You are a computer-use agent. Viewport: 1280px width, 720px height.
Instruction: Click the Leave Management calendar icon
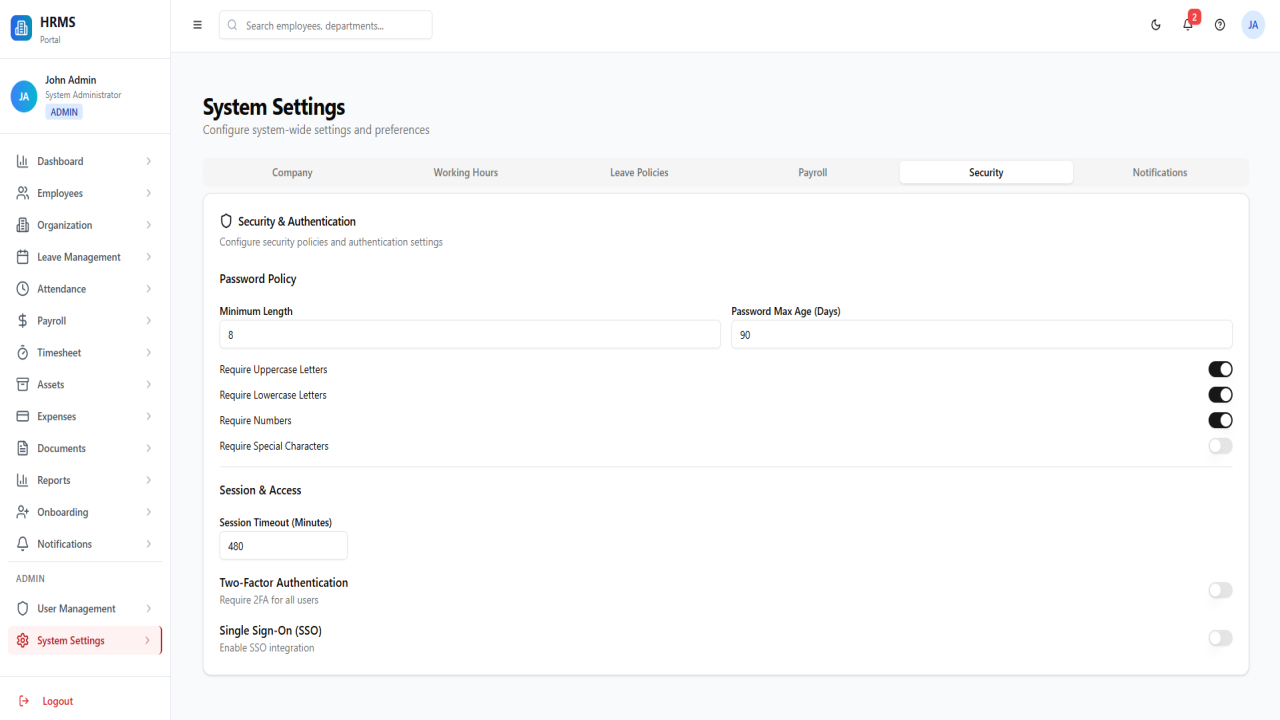(23, 257)
